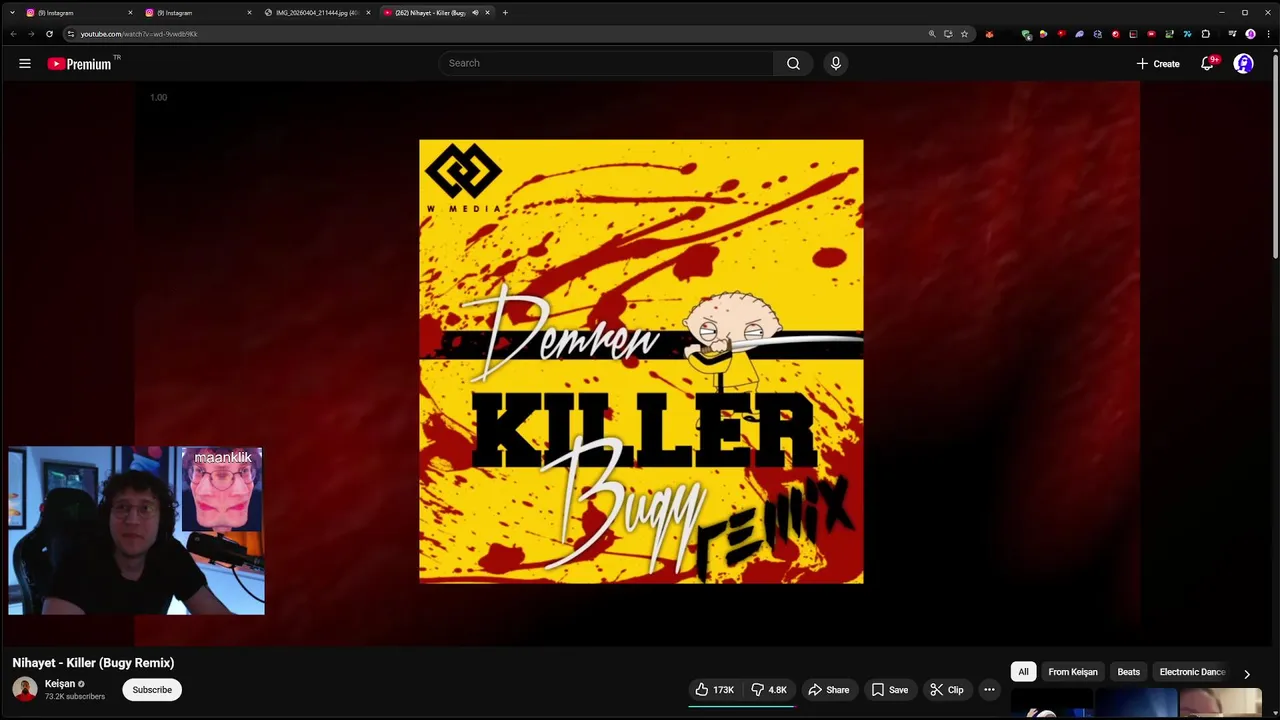Open the multicolor ball extension icon
This screenshot has height=720, width=1280.
(x=1043, y=34)
